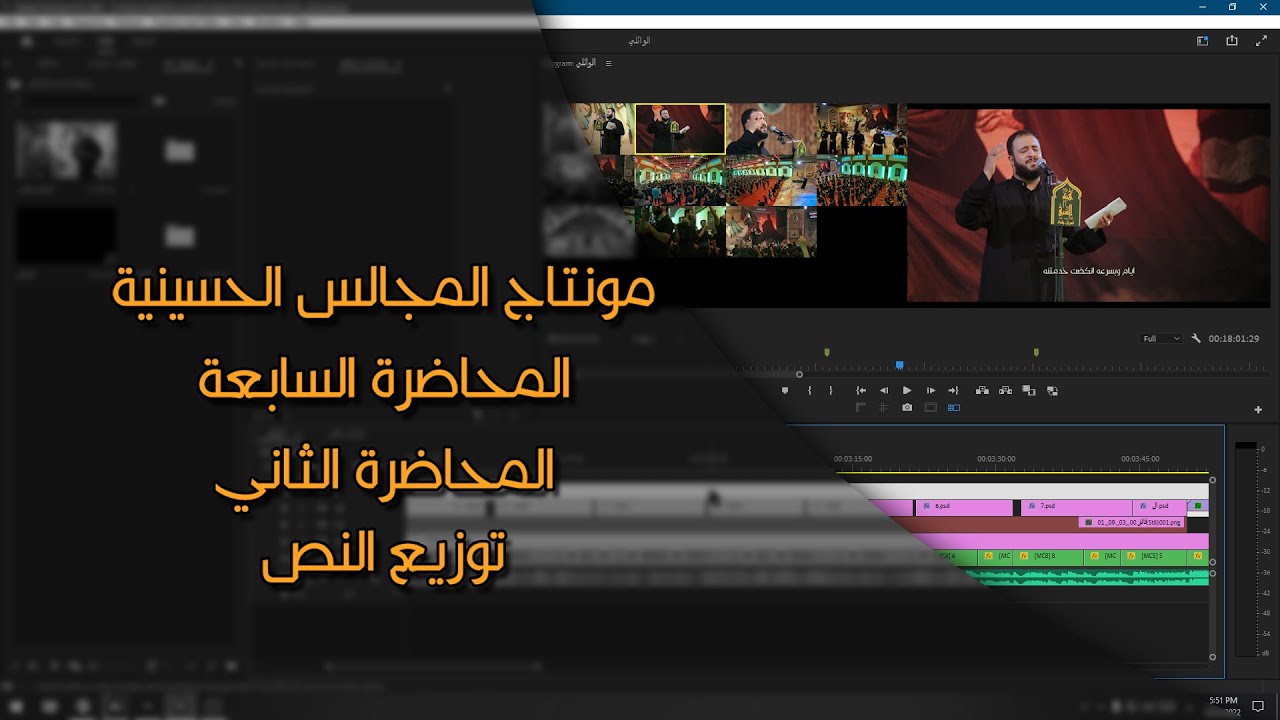The image size is (1280, 720).
Task: Open the Workspaces icon in the header
Action: pos(1203,41)
